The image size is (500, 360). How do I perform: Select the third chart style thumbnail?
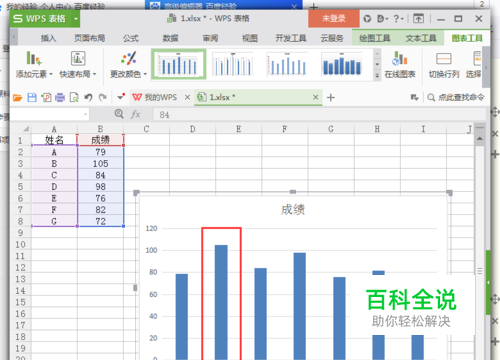click(287, 64)
